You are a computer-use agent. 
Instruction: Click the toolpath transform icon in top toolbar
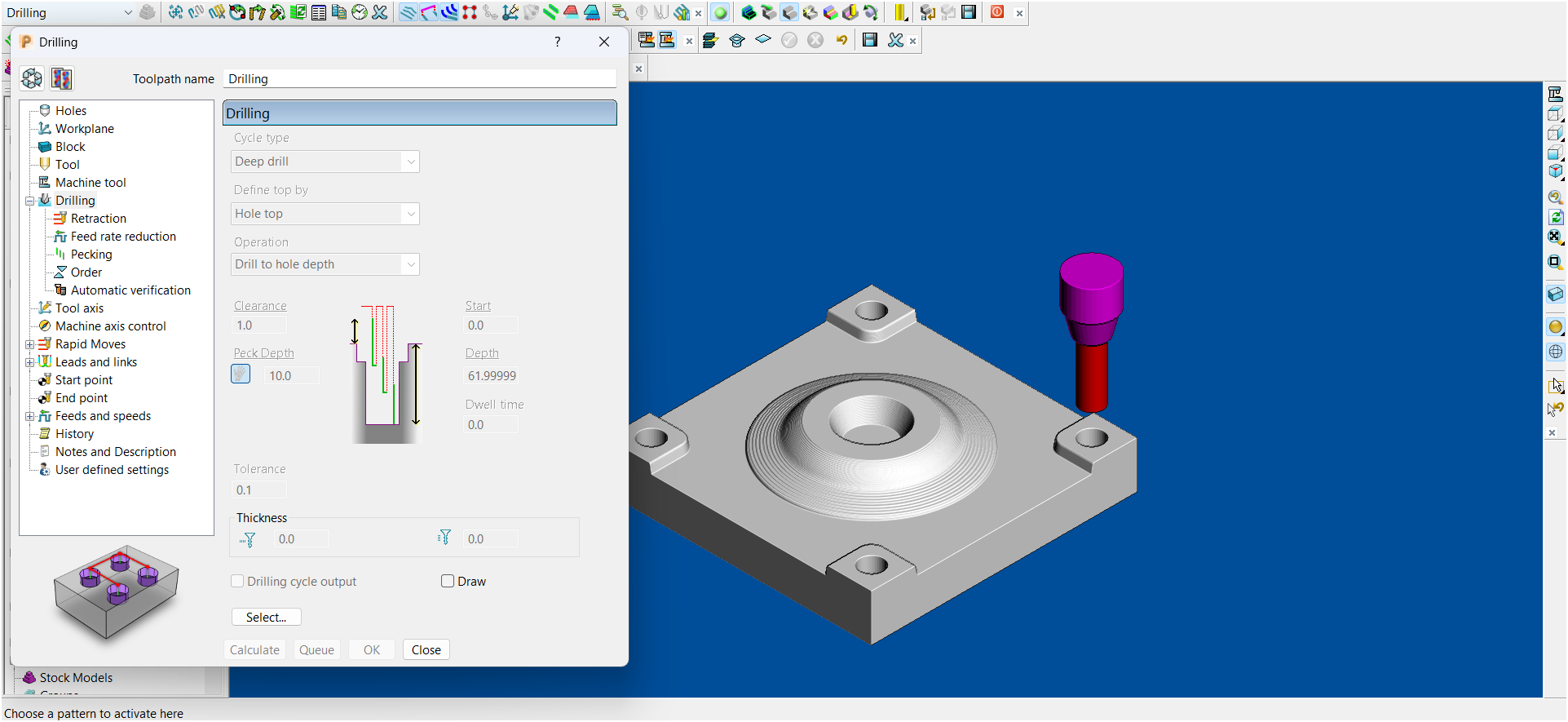175,12
